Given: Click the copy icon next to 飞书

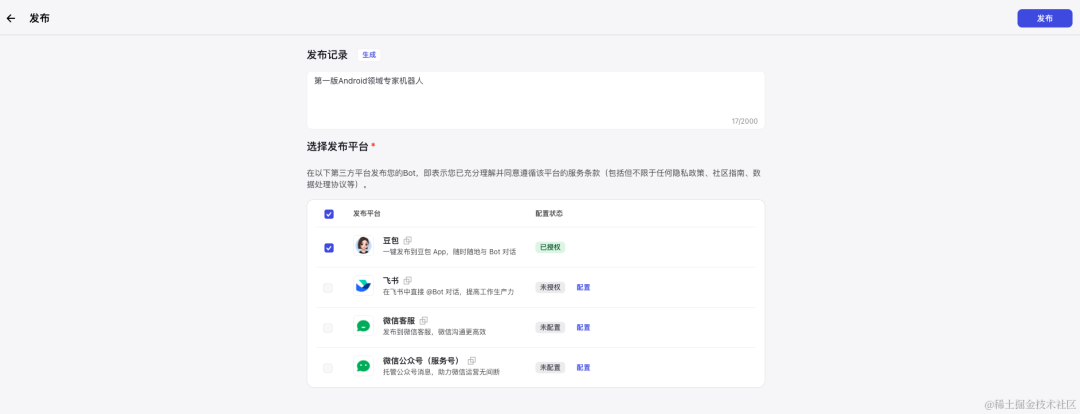Looking at the screenshot, I should click(408, 280).
